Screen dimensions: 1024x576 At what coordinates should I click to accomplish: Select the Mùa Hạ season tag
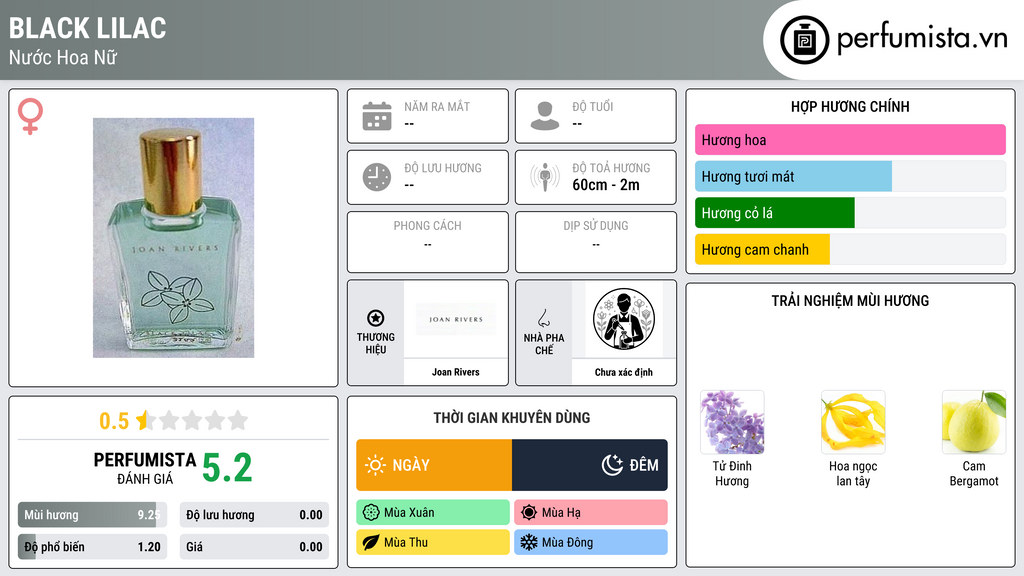(x=591, y=513)
